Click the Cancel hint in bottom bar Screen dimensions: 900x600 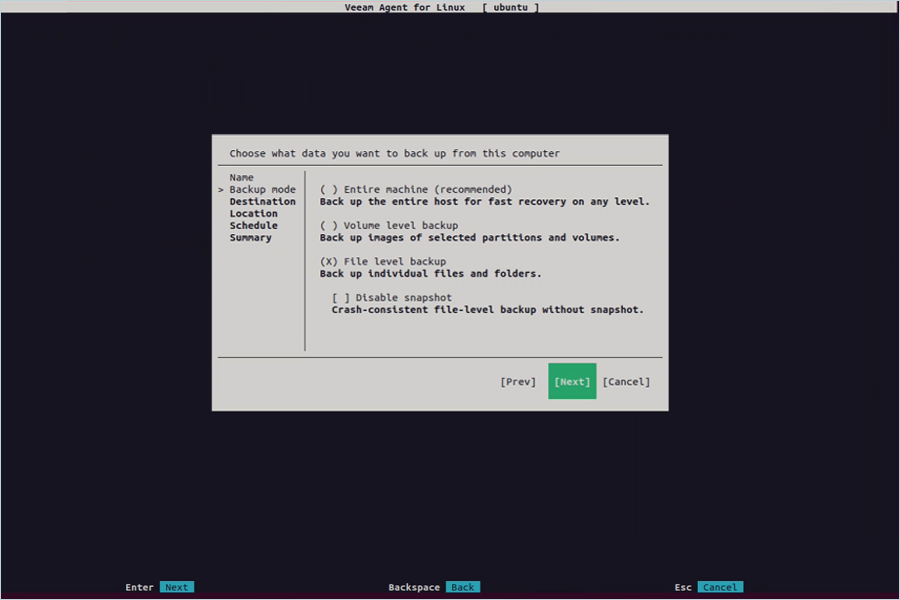coord(720,587)
